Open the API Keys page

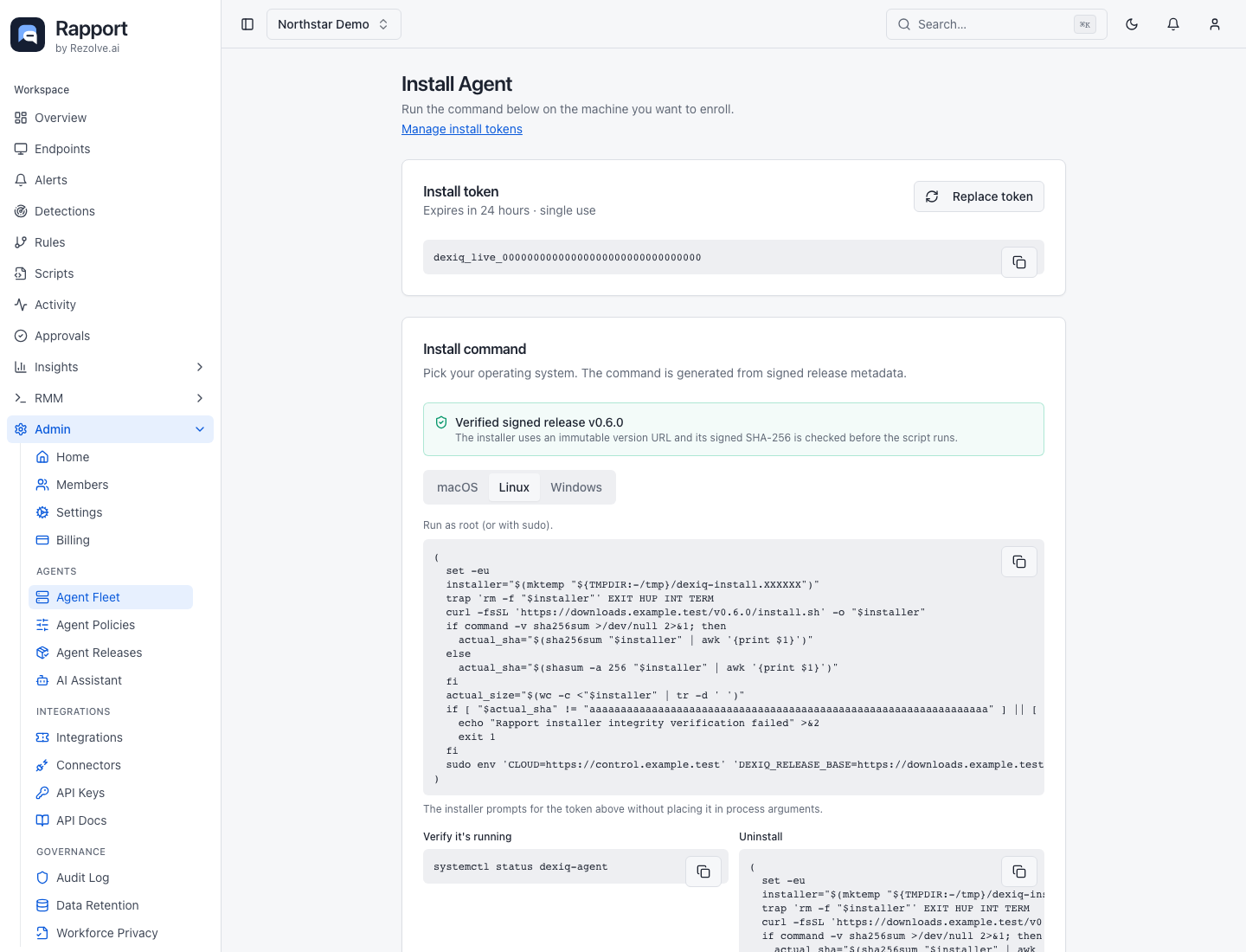coord(111,793)
